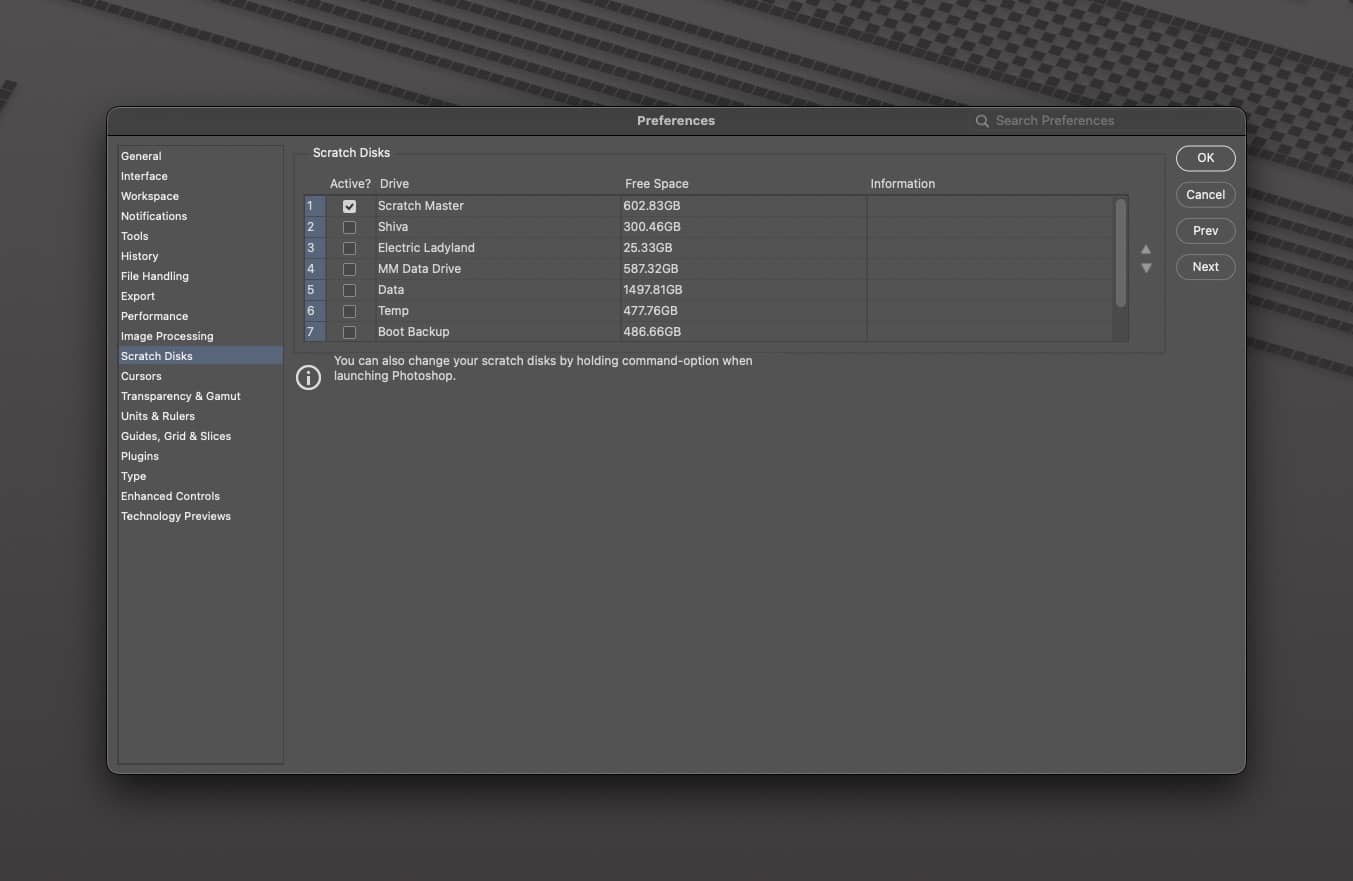Cancel the Preferences dialog
The width and height of the screenshot is (1353, 881).
(1205, 195)
